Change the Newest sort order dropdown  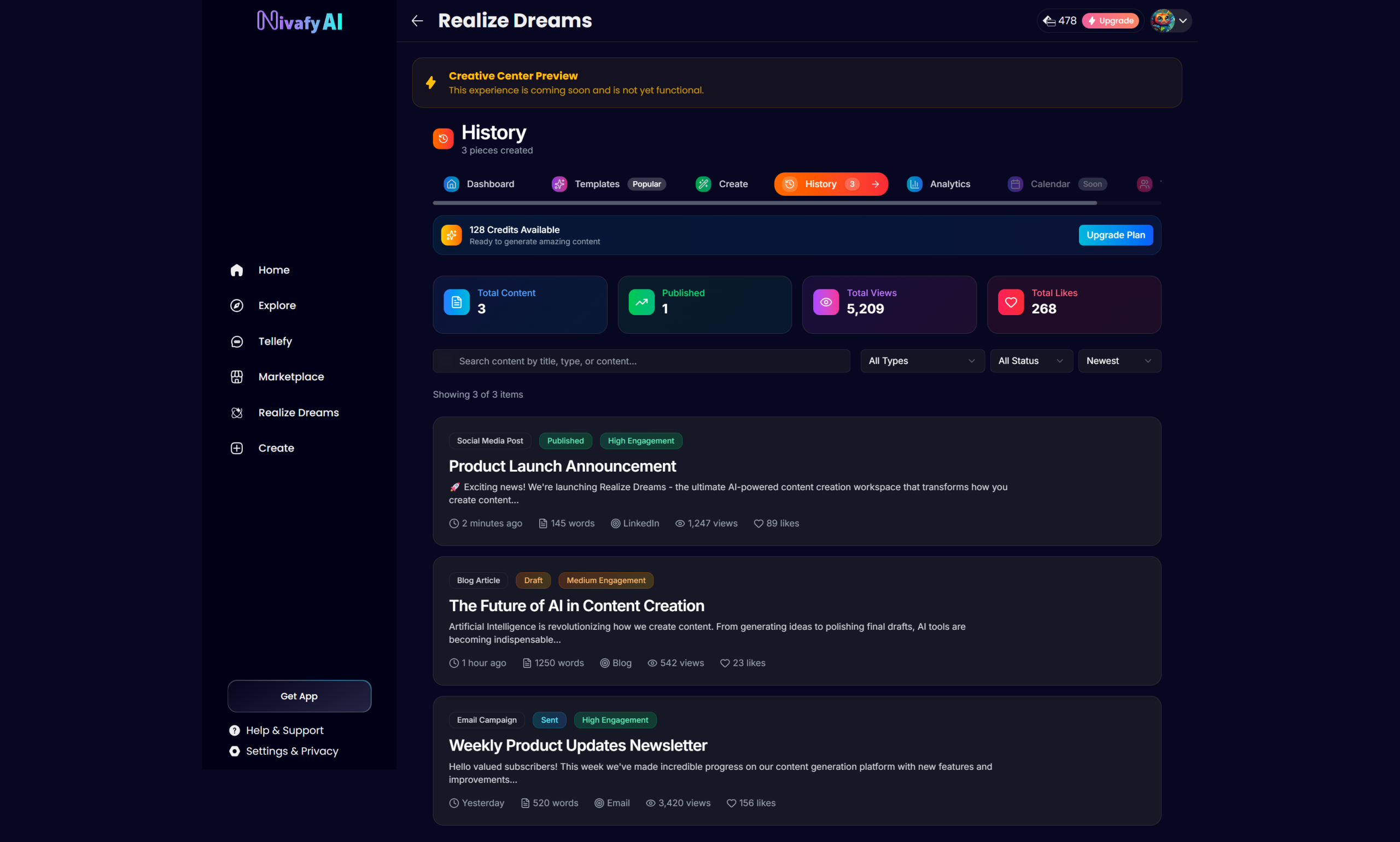[x=1119, y=361]
